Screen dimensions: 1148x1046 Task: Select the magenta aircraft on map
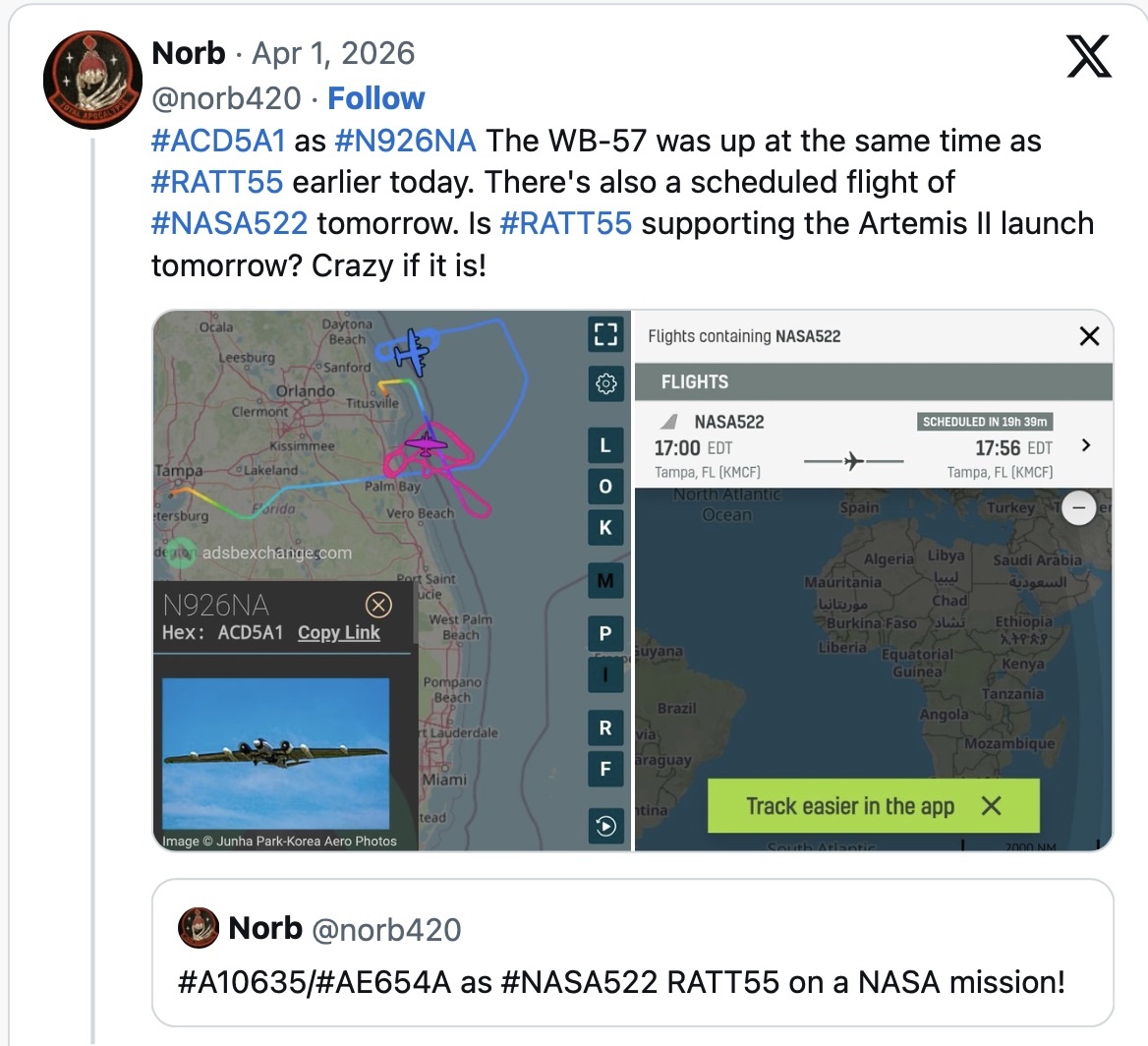[426, 445]
